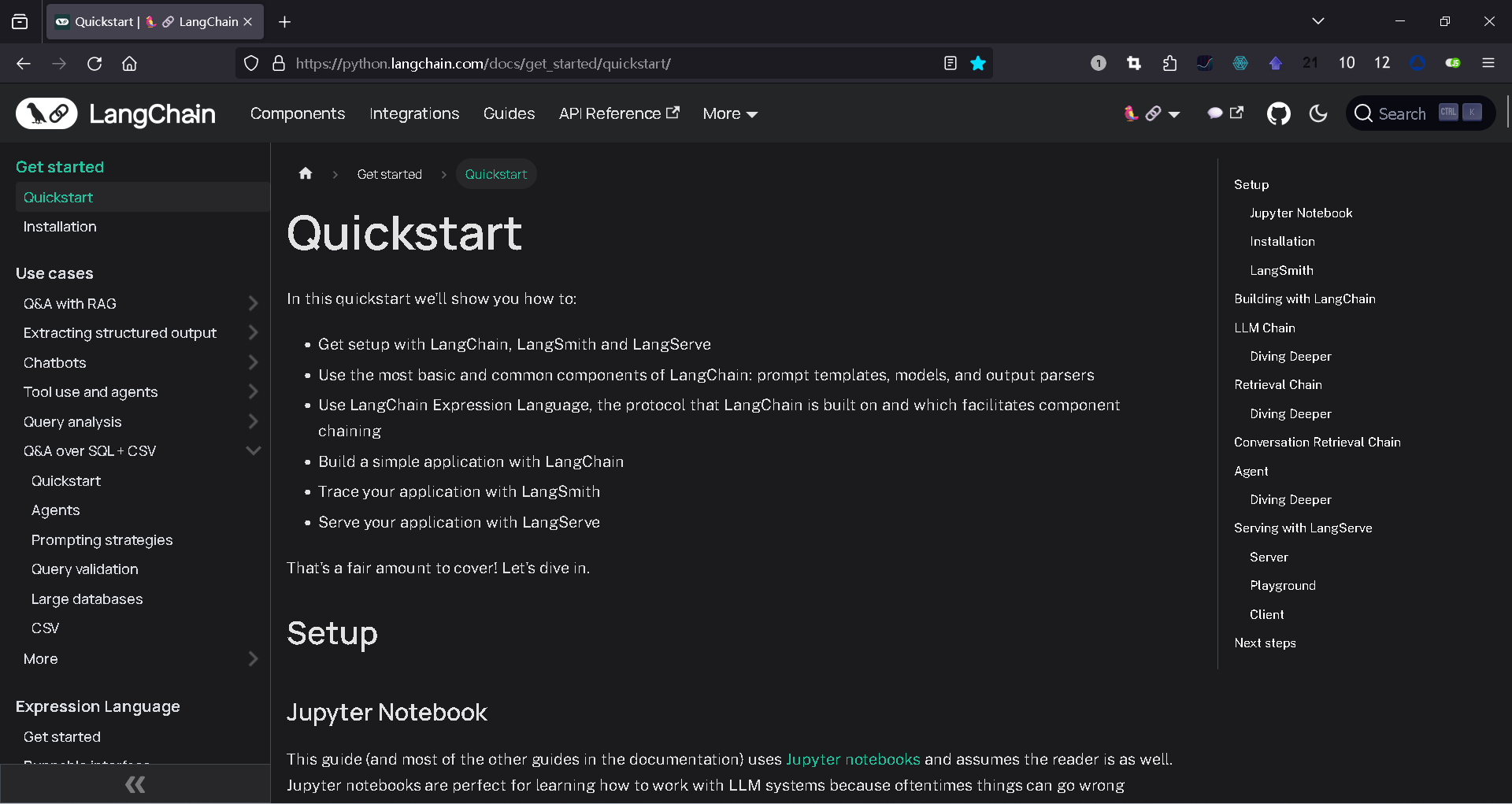
Task: Expand the Q&A with RAG section
Action: pos(253,304)
